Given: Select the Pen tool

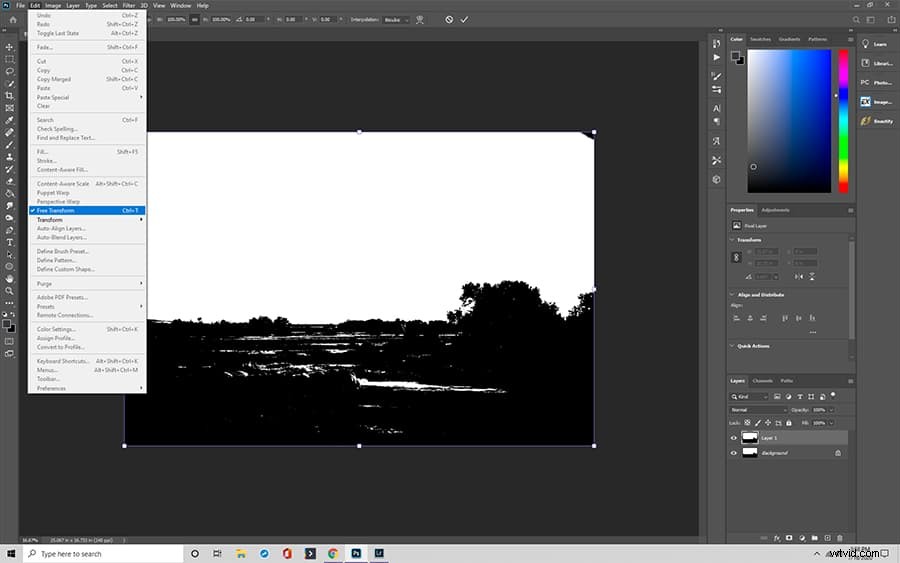Looking at the screenshot, I should coord(9,230).
